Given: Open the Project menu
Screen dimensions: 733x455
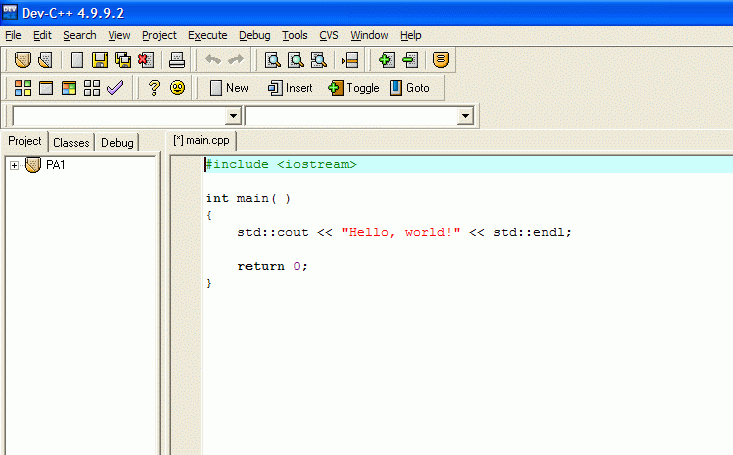Looking at the screenshot, I should coord(159,35).
